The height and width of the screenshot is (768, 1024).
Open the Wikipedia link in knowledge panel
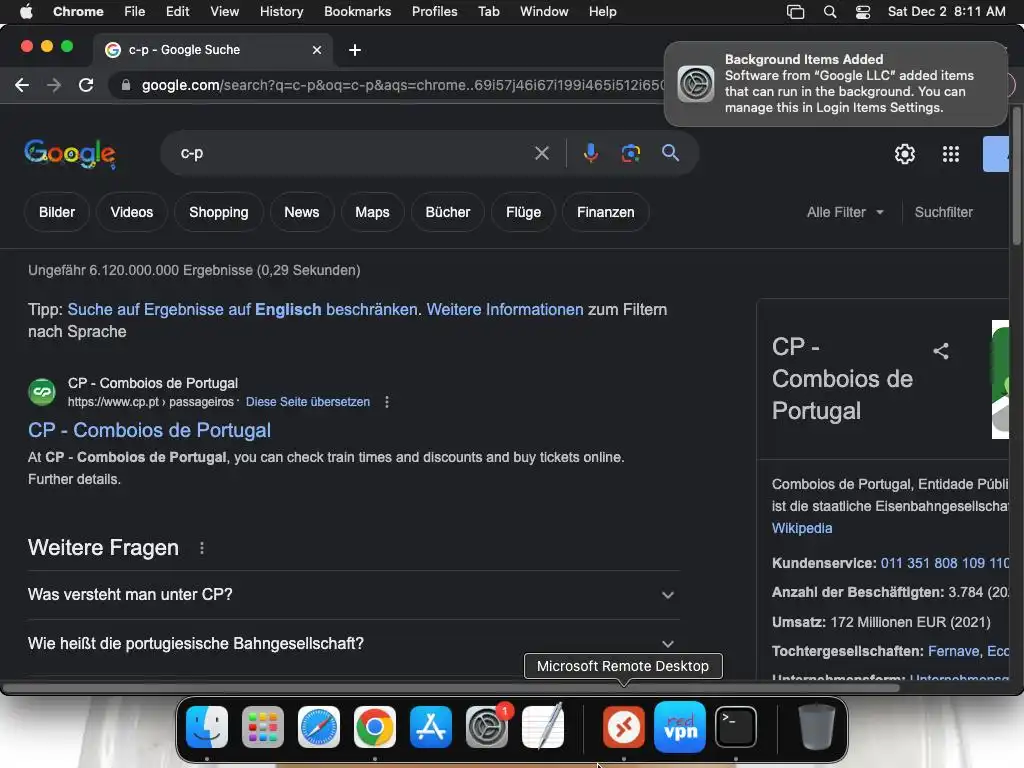(x=802, y=528)
